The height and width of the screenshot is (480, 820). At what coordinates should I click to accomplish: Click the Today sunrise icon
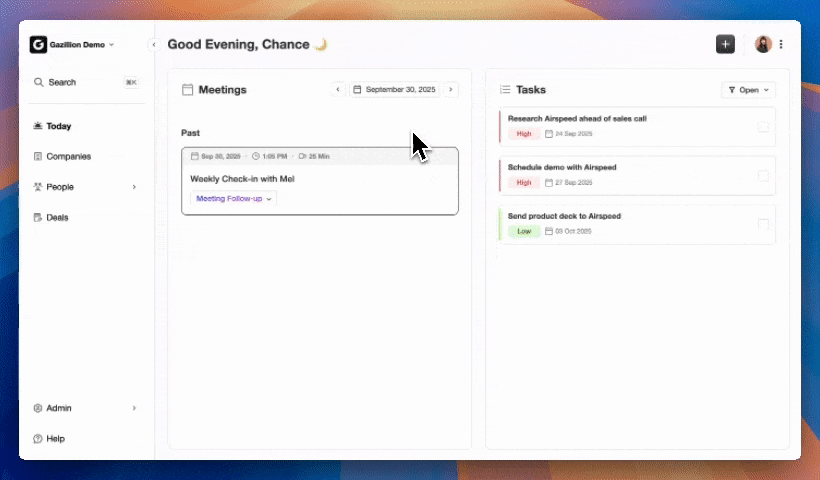click(x=38, y=125)
